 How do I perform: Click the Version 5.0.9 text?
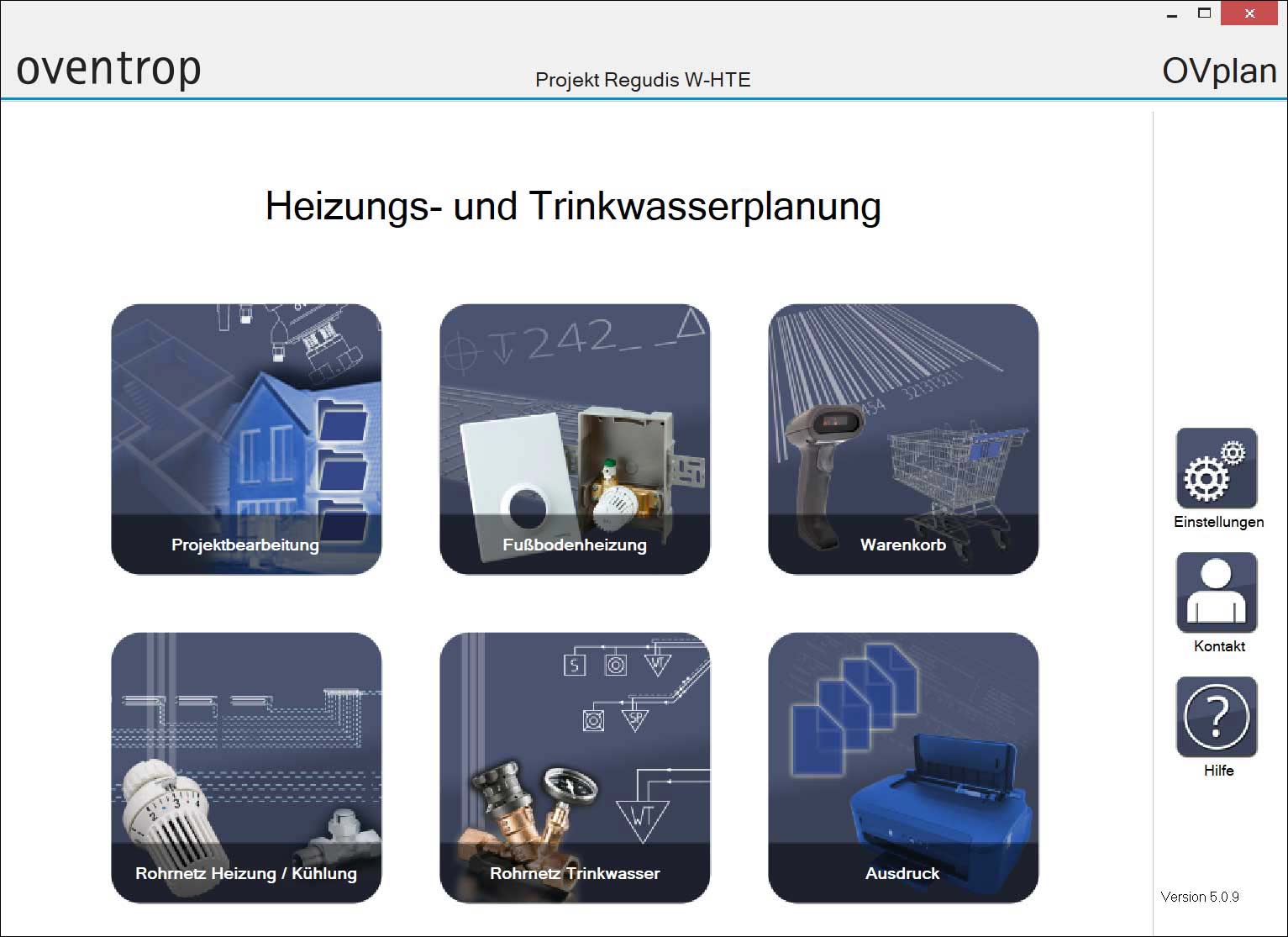(1200, 897)
